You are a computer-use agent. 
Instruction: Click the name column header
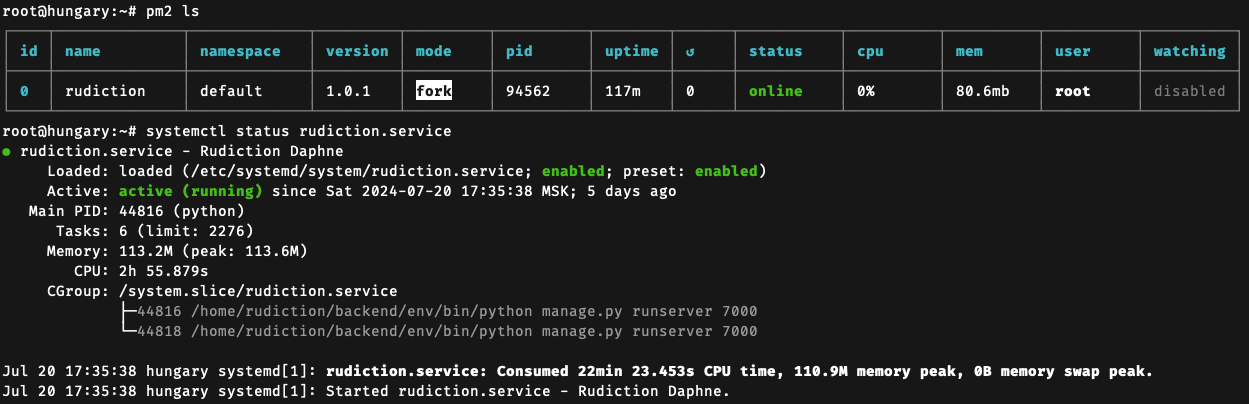[x=83, y=51]
